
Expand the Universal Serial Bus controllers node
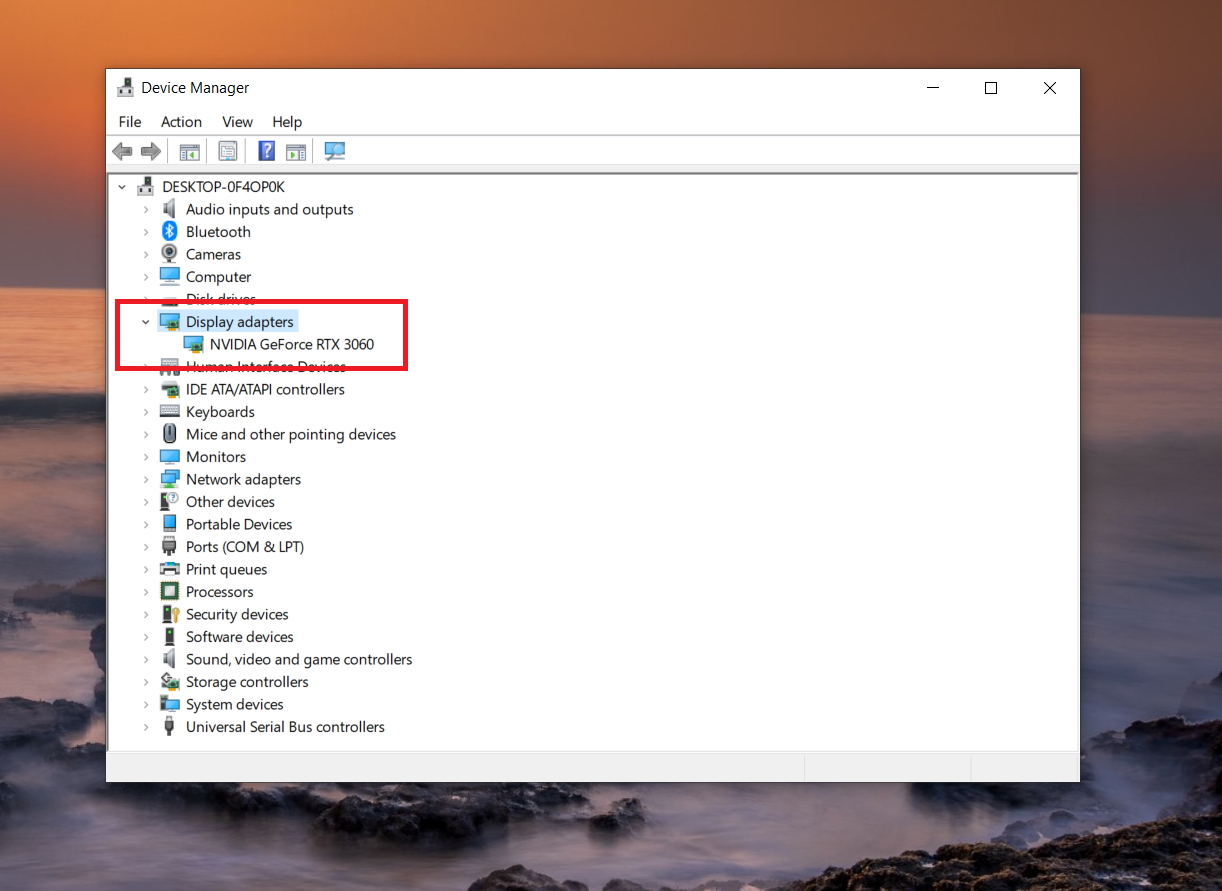tap(146, 727)
